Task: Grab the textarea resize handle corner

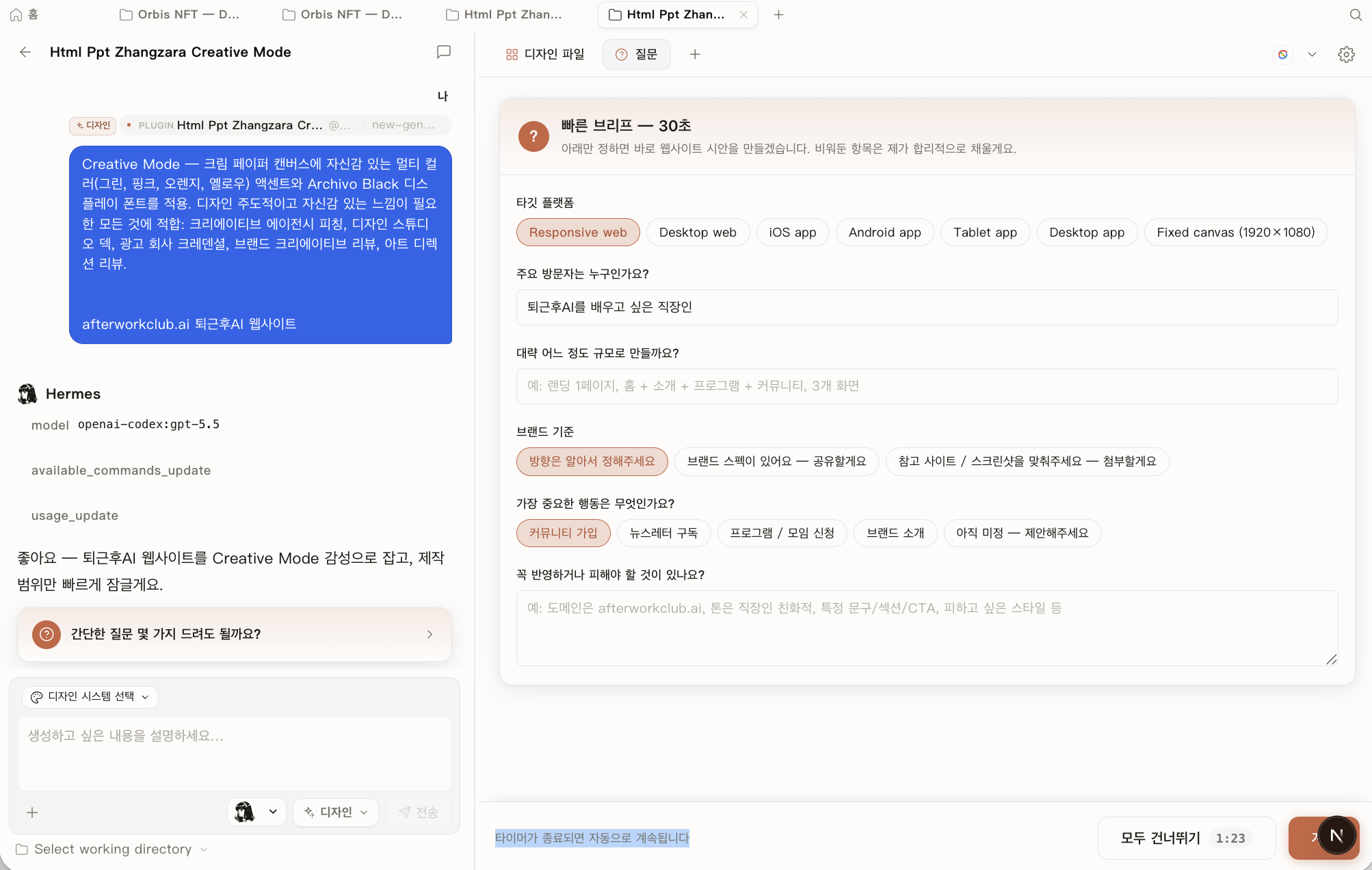Action: (1331, 659)
